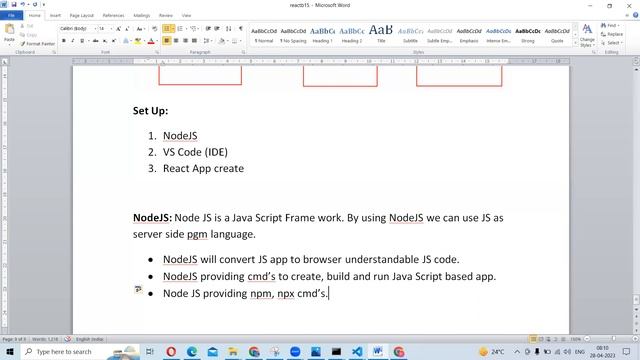Click the Save icon in Quick Access toolbar
The height and width of the screenshot is (360, 640).
pyautogui.click(x=13, y=4)
